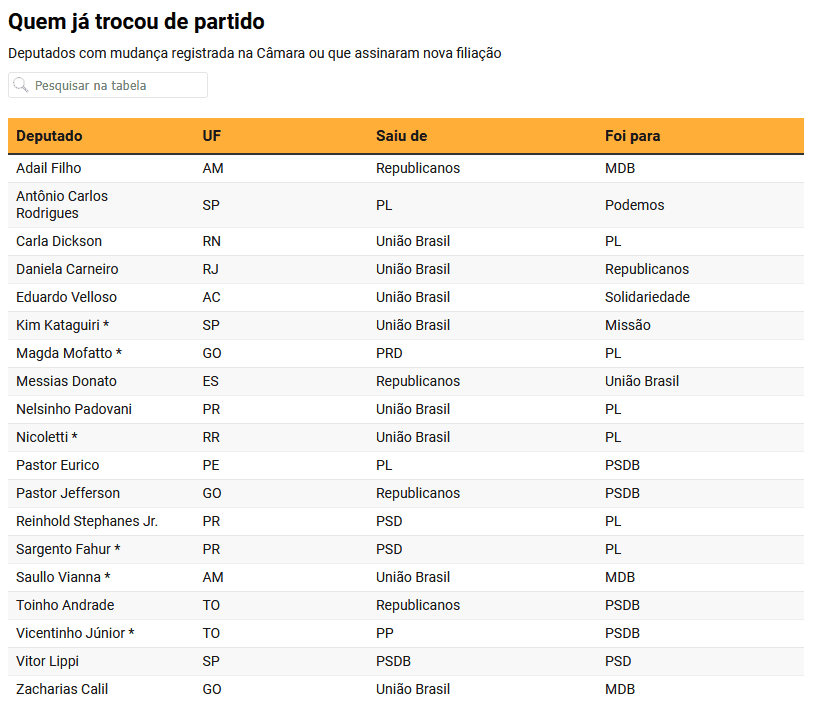813x710 pixels.
Task: Click Vitor Lippi's PSD destination cell
Action: click(x=618, y=661)
